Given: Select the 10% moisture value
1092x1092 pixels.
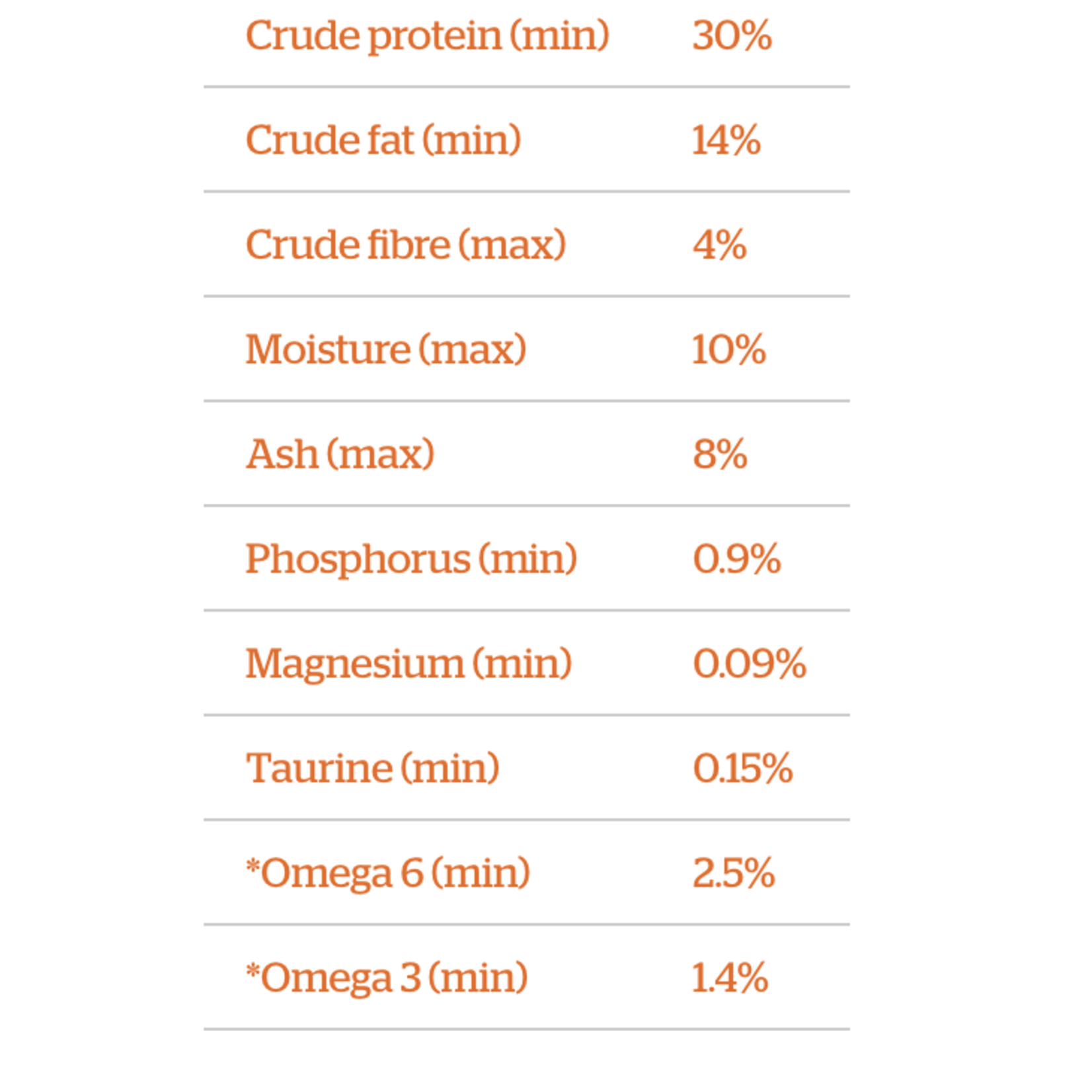Looking at the screenshot, I should coord(728,350).
